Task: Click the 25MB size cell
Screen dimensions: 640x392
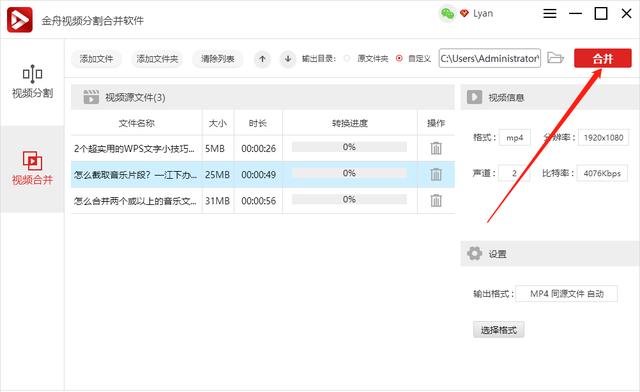Action: 217,175
